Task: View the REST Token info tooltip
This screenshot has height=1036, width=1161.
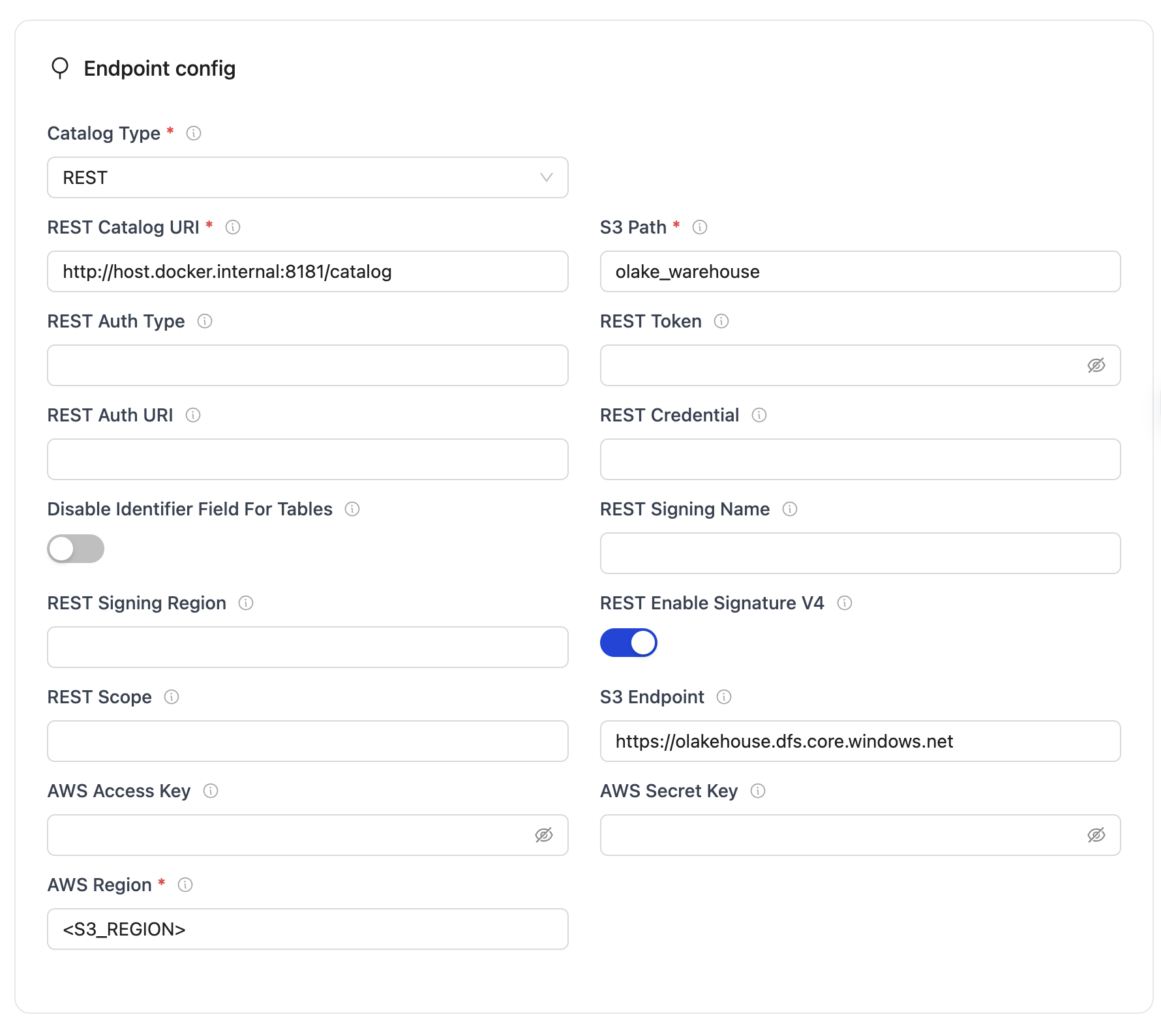Action: pos(720,321)
